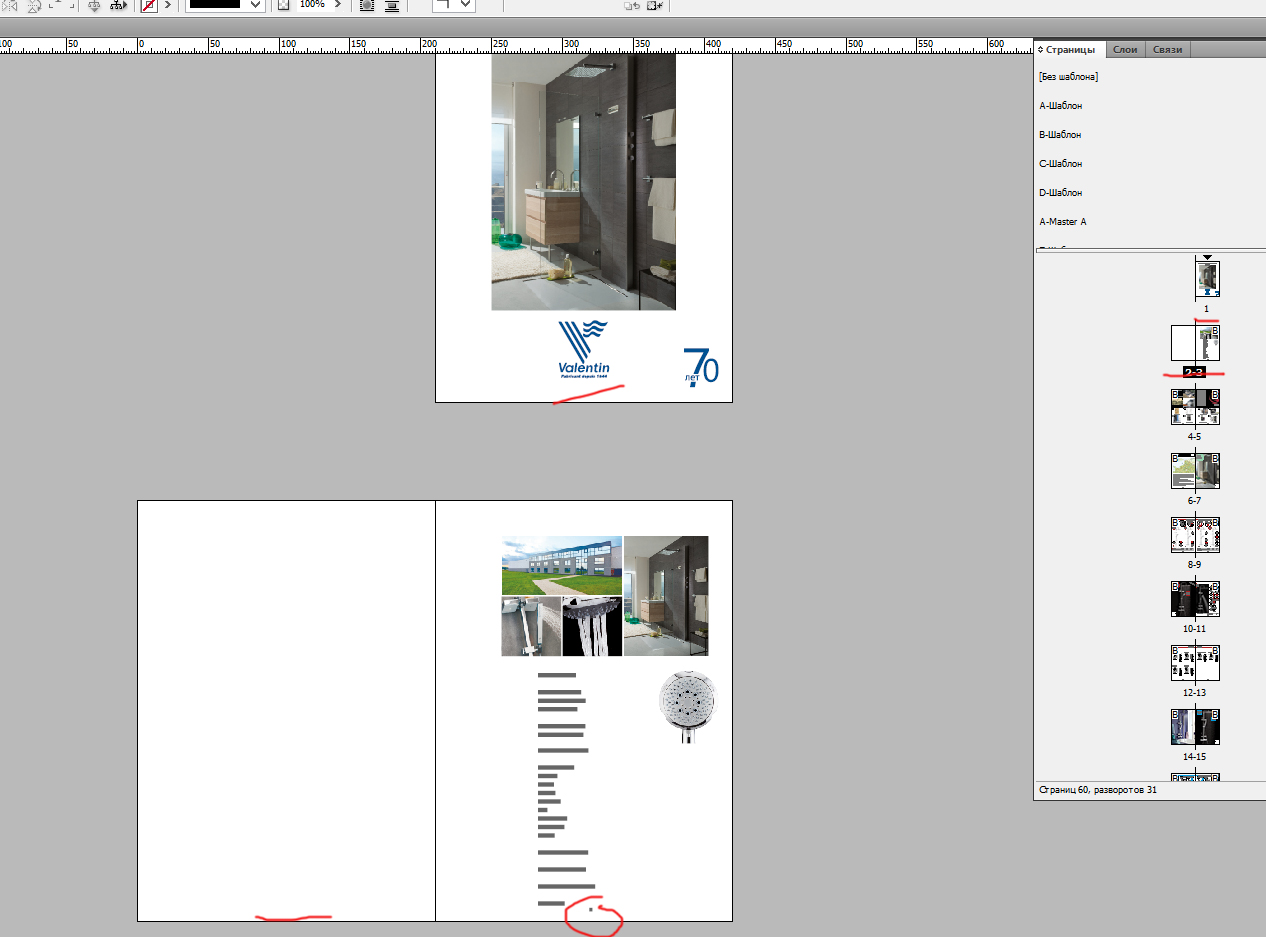Click the 14-15 spread number label
1266x937 pixels.
(x=1194, y=757)
